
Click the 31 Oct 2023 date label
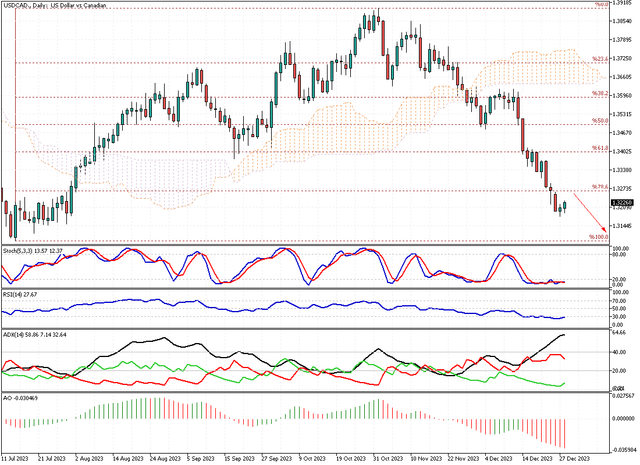tap(388, 459)
